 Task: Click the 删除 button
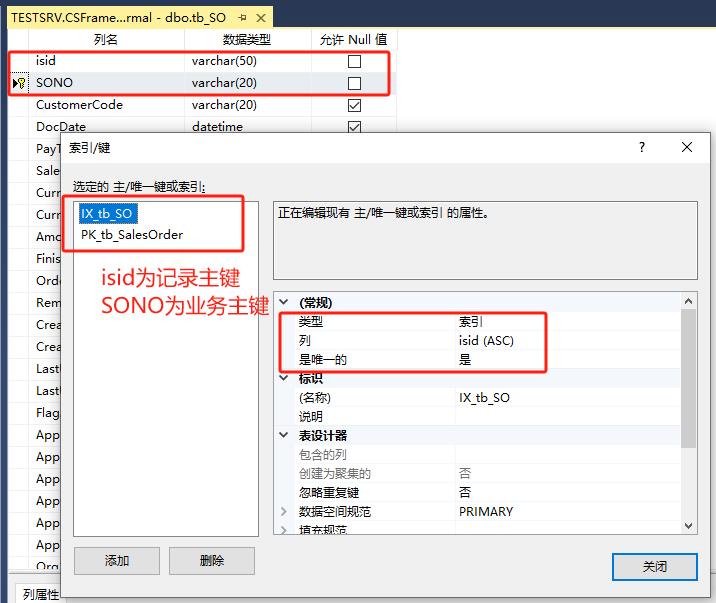212,561
